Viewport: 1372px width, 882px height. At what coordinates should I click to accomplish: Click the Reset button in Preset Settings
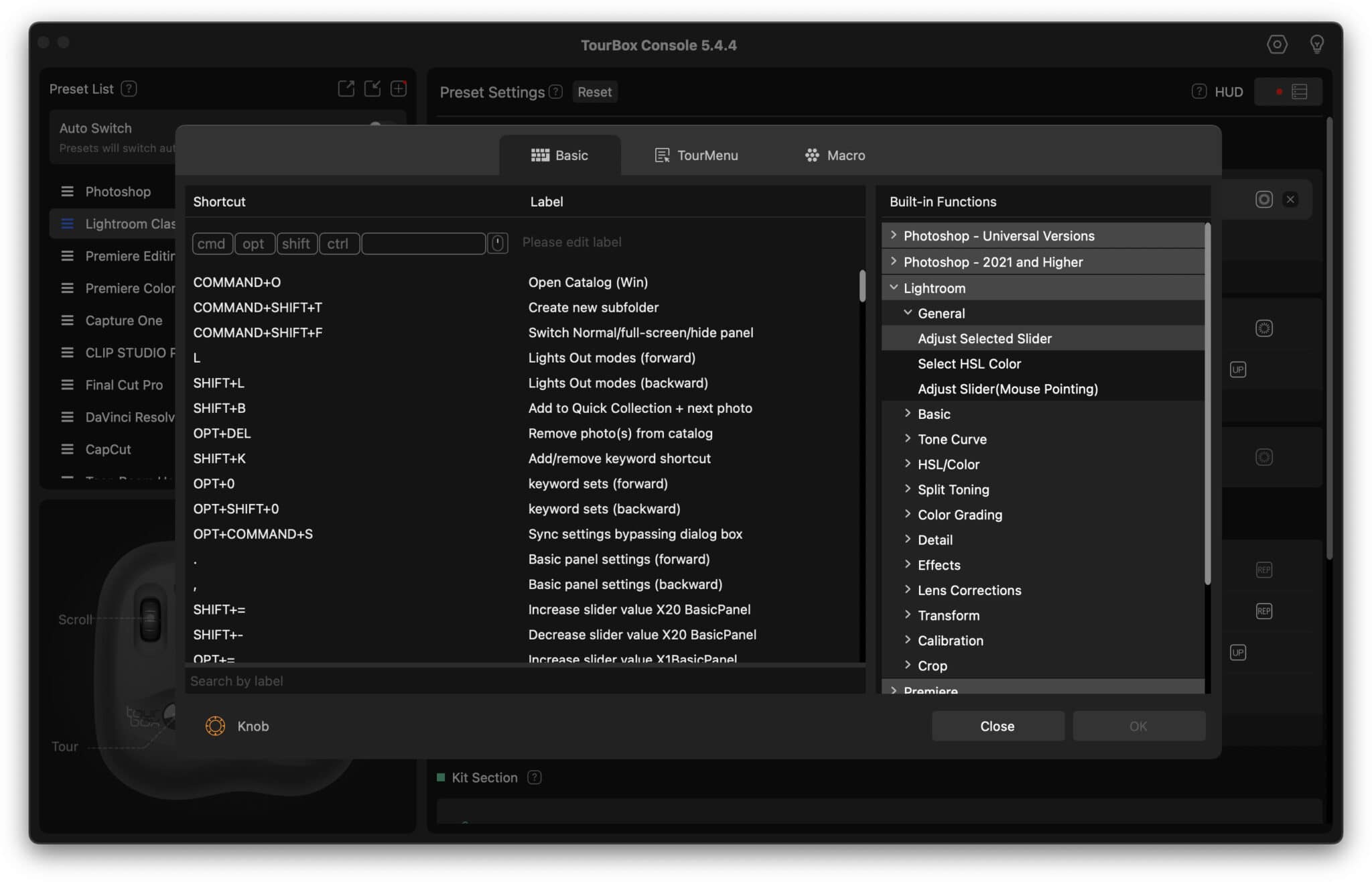[x=594, y=92]
